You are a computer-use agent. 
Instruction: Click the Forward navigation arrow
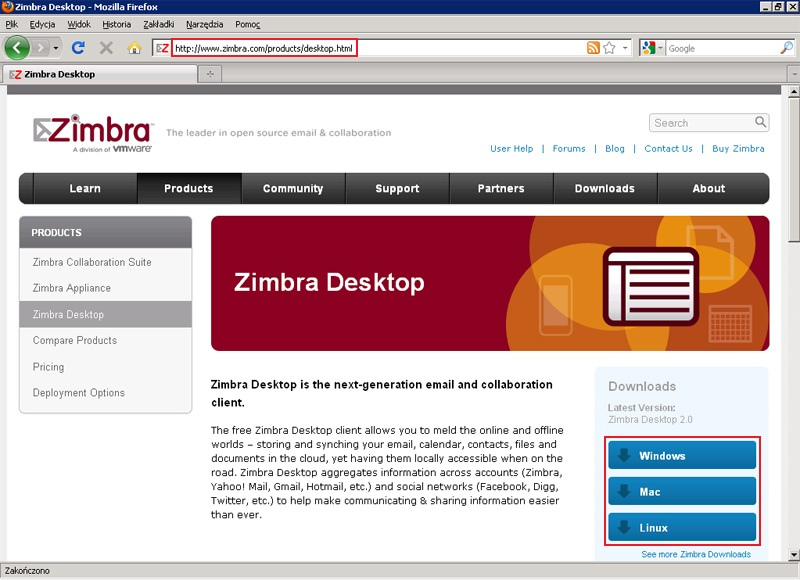[40, 48]
